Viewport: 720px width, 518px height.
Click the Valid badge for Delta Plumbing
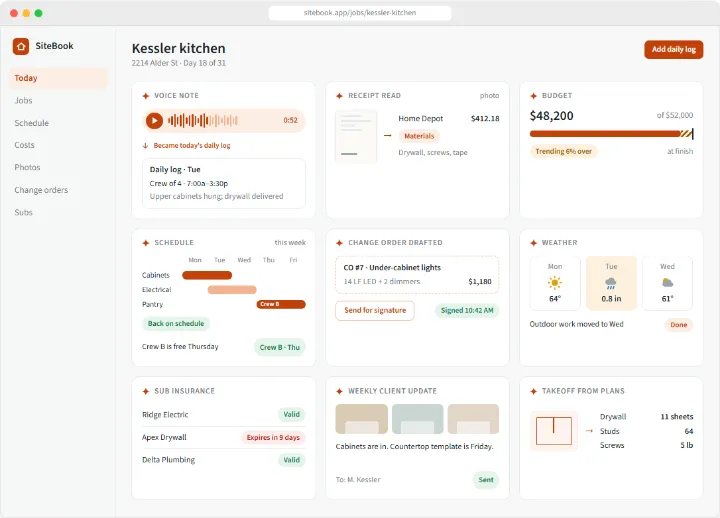coord(291,460)
